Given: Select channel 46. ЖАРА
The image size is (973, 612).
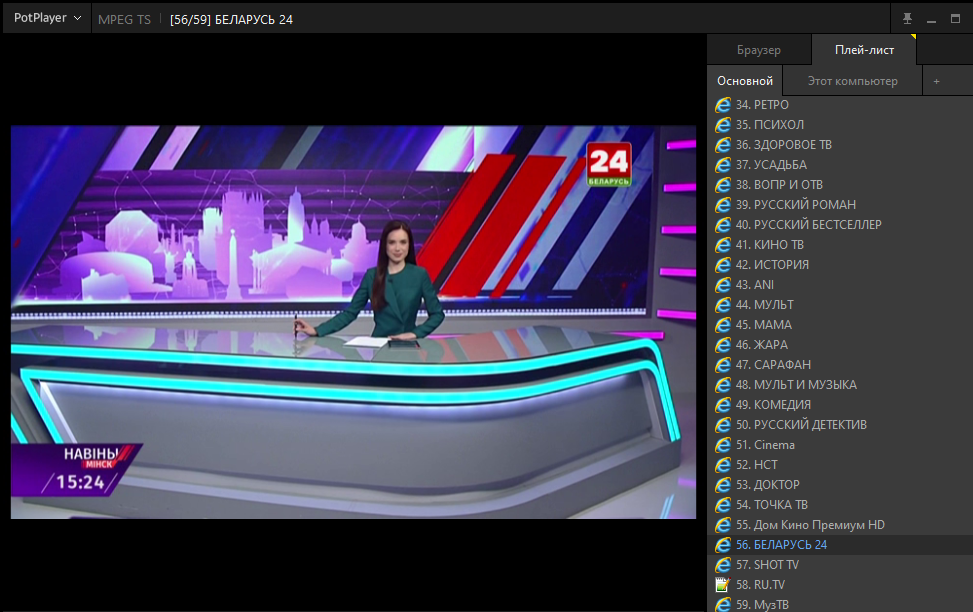Looking at the screenshot, I should click(x=840, y=344).
